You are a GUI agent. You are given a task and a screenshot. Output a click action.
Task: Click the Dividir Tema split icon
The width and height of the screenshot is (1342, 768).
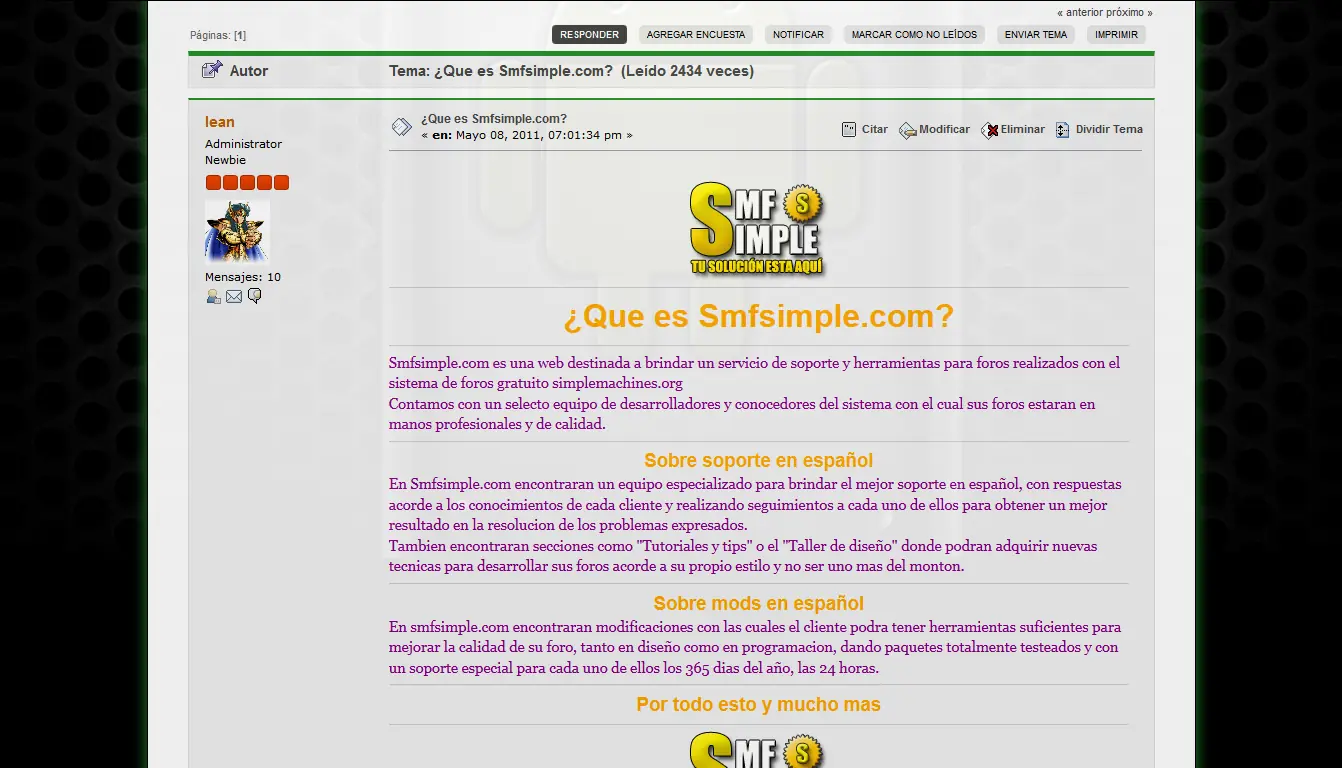pyautogui.click(x=1063, y=130)
